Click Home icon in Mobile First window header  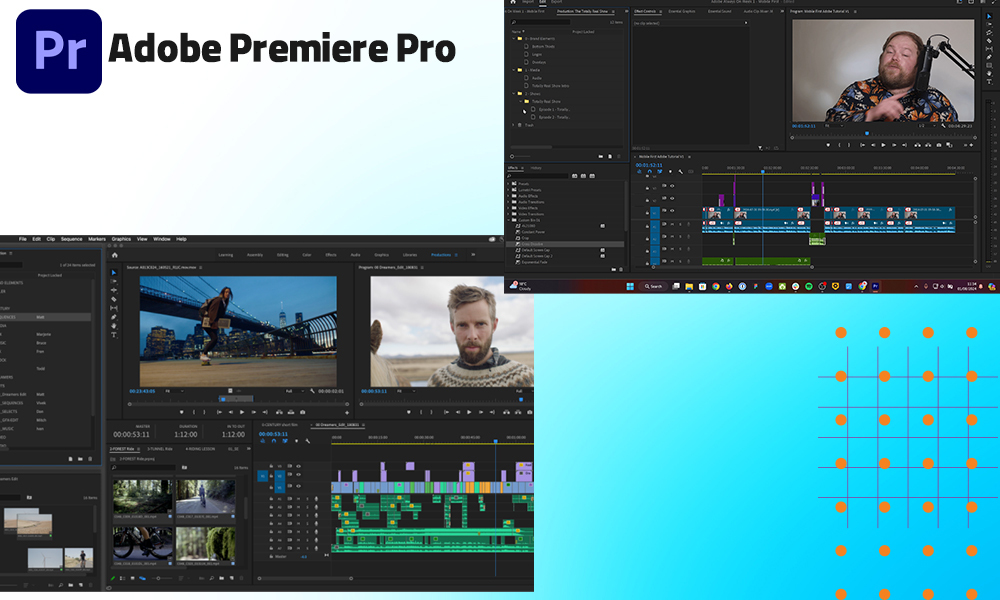513,2
